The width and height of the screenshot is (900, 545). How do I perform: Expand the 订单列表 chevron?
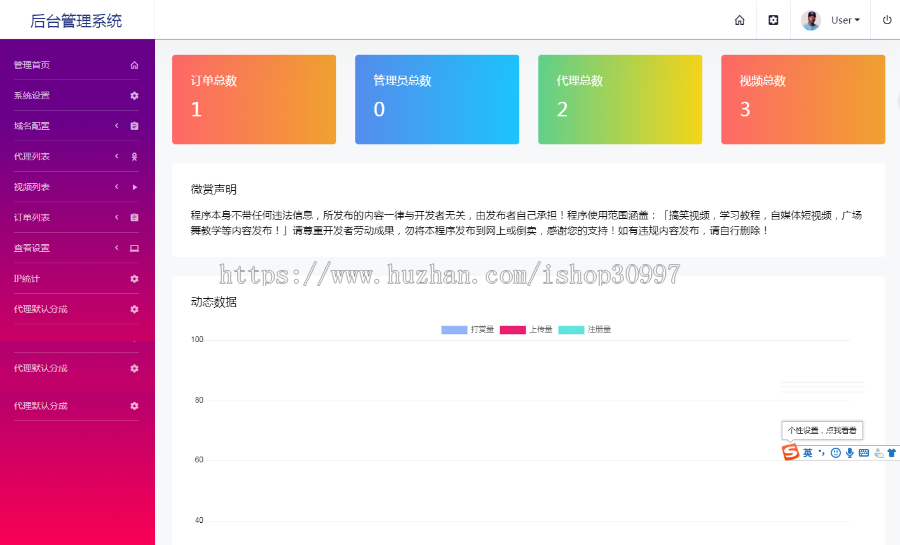point(117,217)
